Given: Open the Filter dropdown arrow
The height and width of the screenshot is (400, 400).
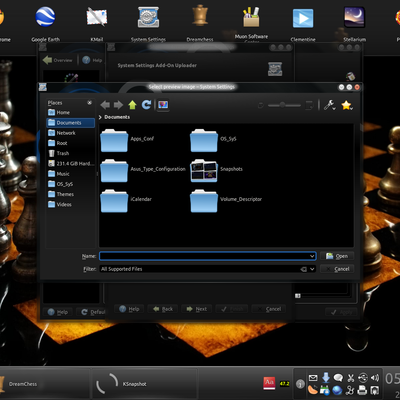Looking at the screenshot, I should pyautogui.click(x=312, y=269).
